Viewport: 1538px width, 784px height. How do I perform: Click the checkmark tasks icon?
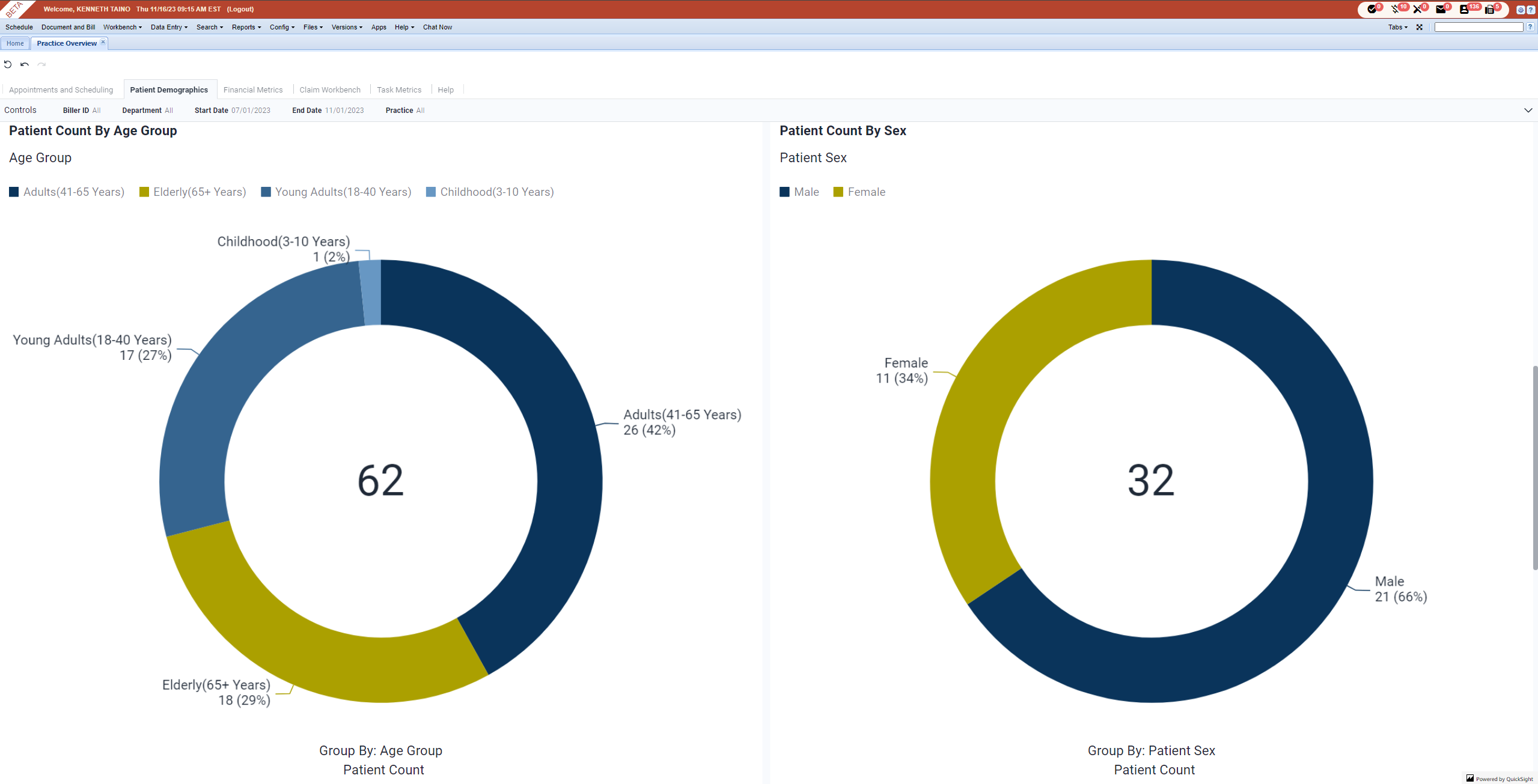[x=1372, y=9]
